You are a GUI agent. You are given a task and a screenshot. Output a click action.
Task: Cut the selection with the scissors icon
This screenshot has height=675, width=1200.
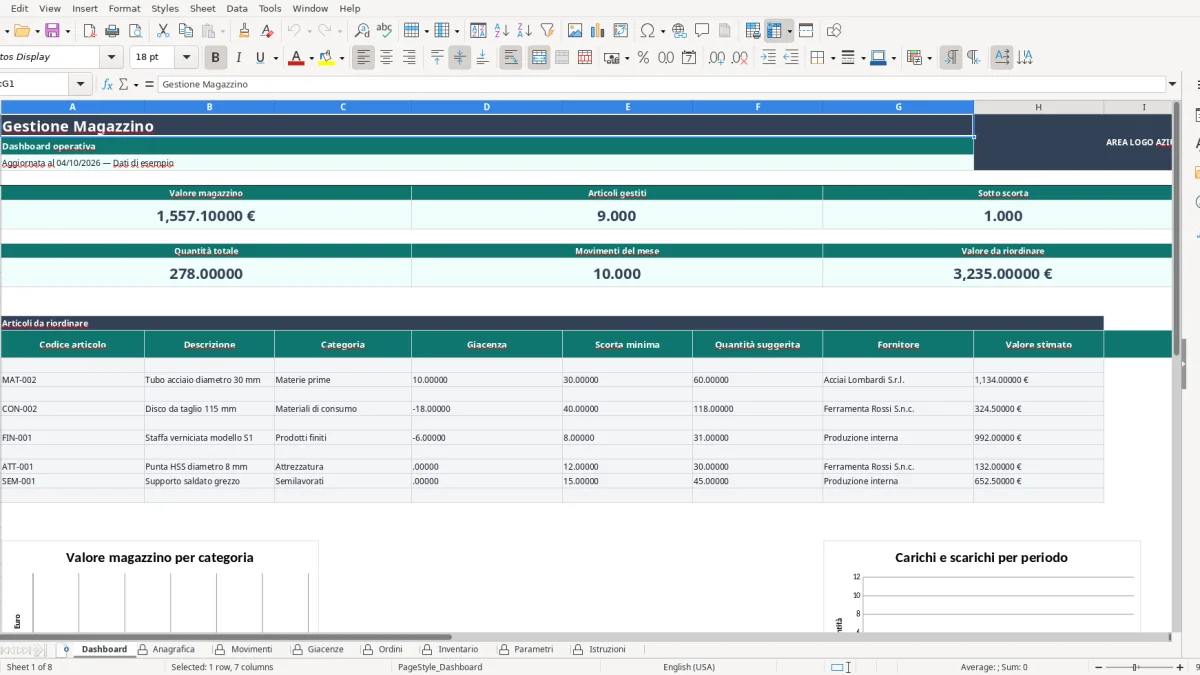(163, 31)
